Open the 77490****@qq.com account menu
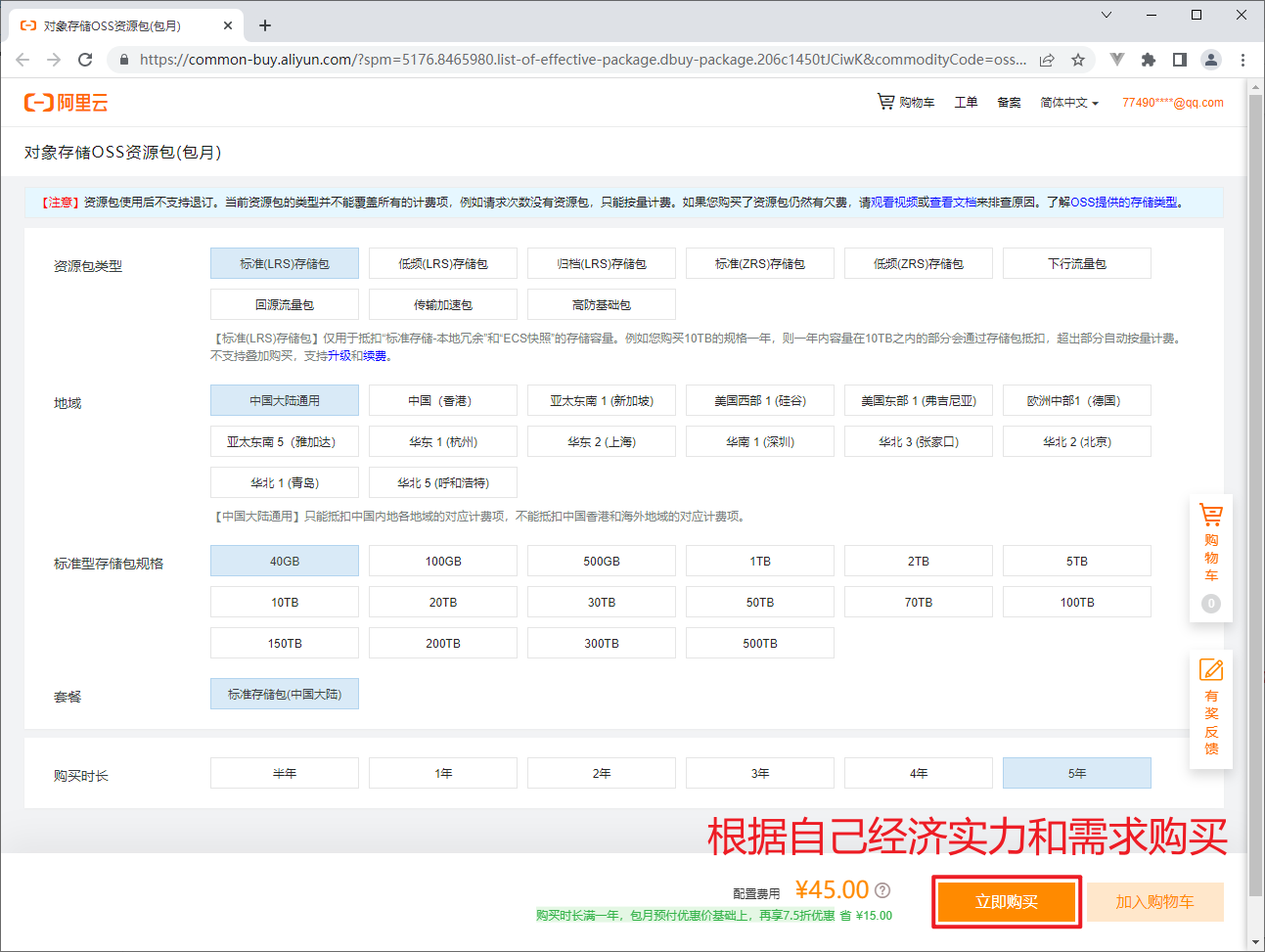This screenshot has width=1265, height=952. [x=1172, y=102]
